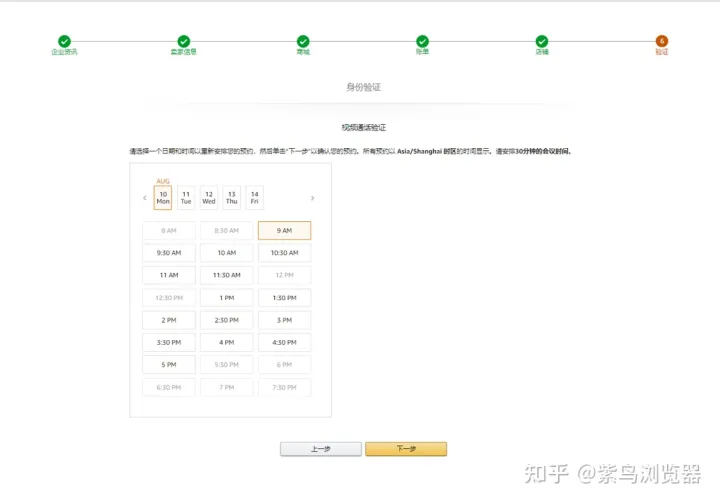Pick the 11 AM time slot

(169, 275)
